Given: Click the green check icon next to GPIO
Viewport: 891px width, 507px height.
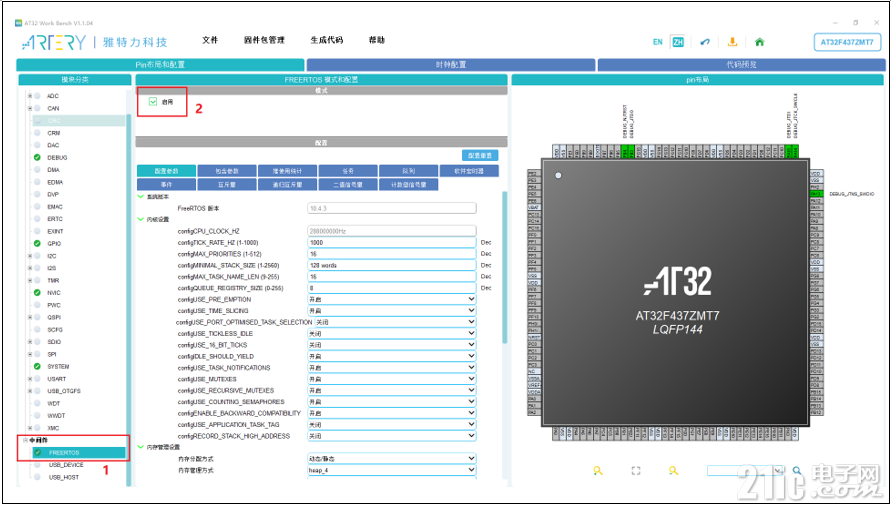Looking at the screenshot, I should (x=37, y=243).
